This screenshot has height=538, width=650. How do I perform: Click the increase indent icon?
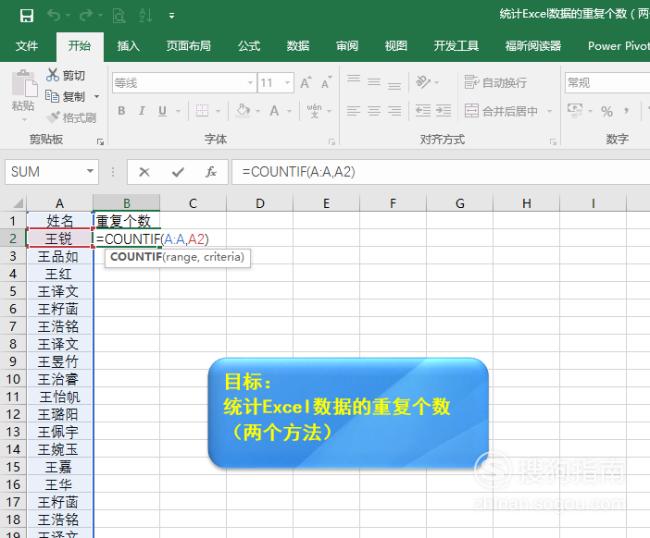[x=444, y=111]
